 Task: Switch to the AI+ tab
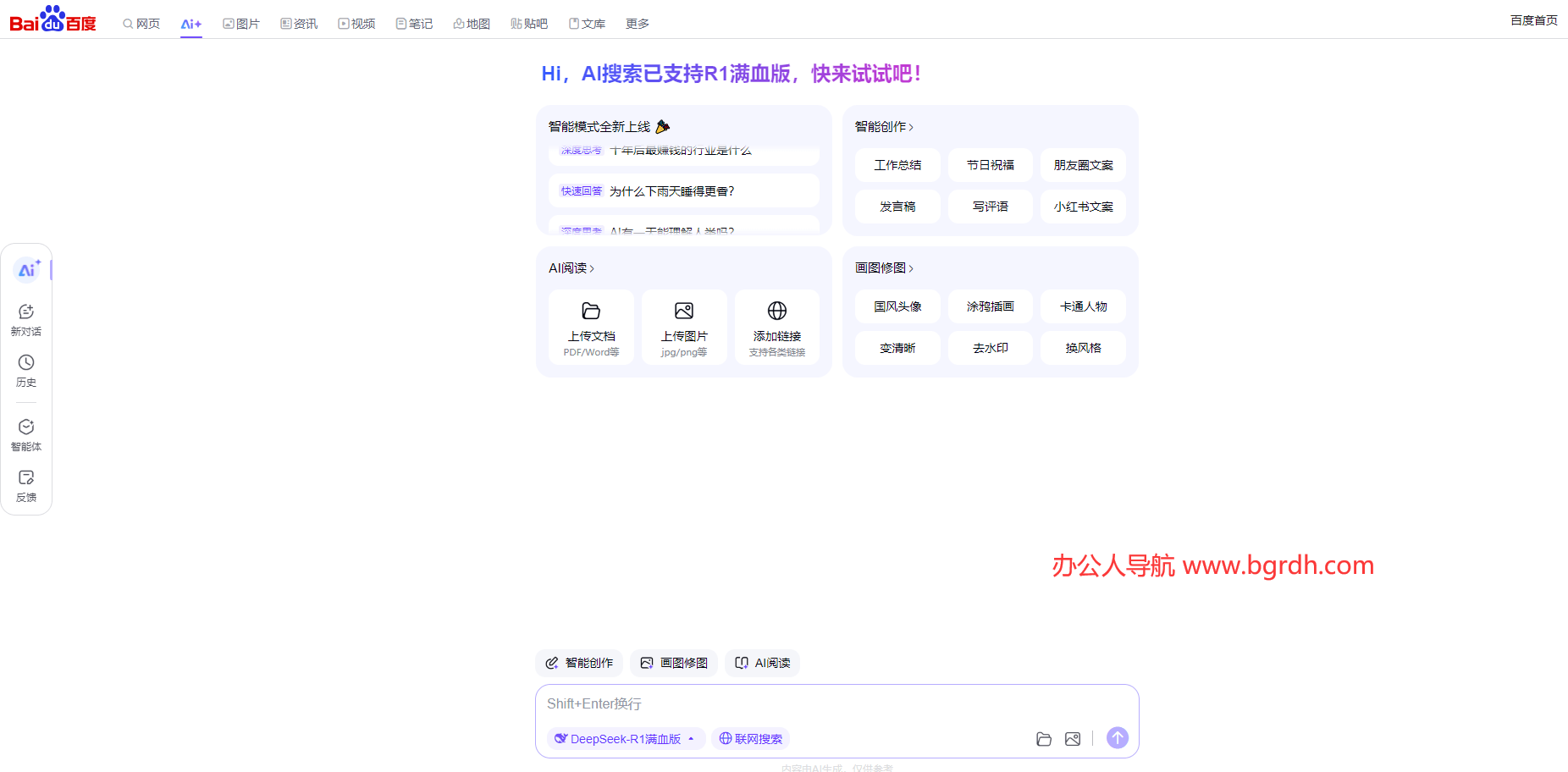[x=191, y=24]
